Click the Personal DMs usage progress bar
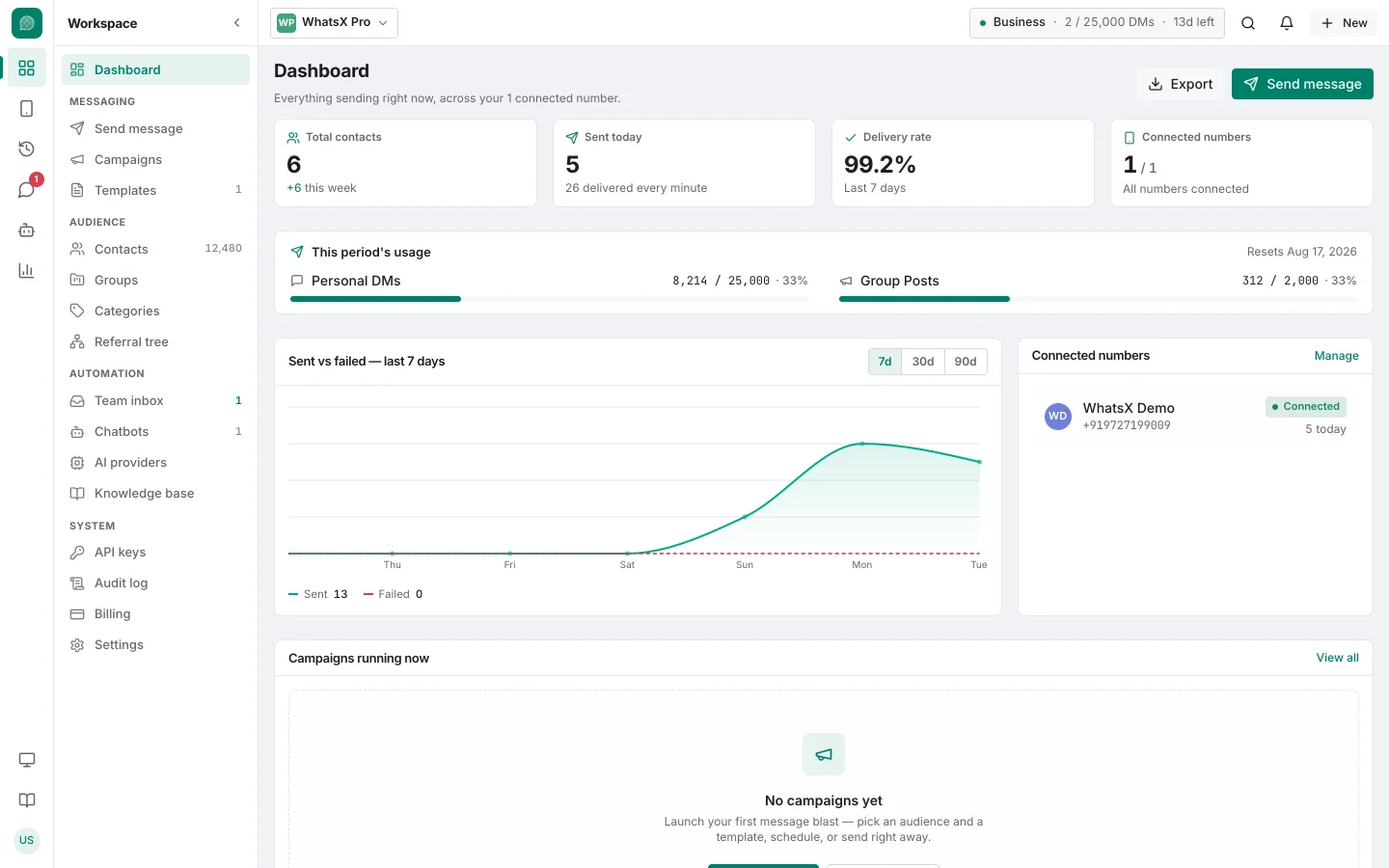The width and height of the screenshot is (1389, 868). tap(549, 299)
